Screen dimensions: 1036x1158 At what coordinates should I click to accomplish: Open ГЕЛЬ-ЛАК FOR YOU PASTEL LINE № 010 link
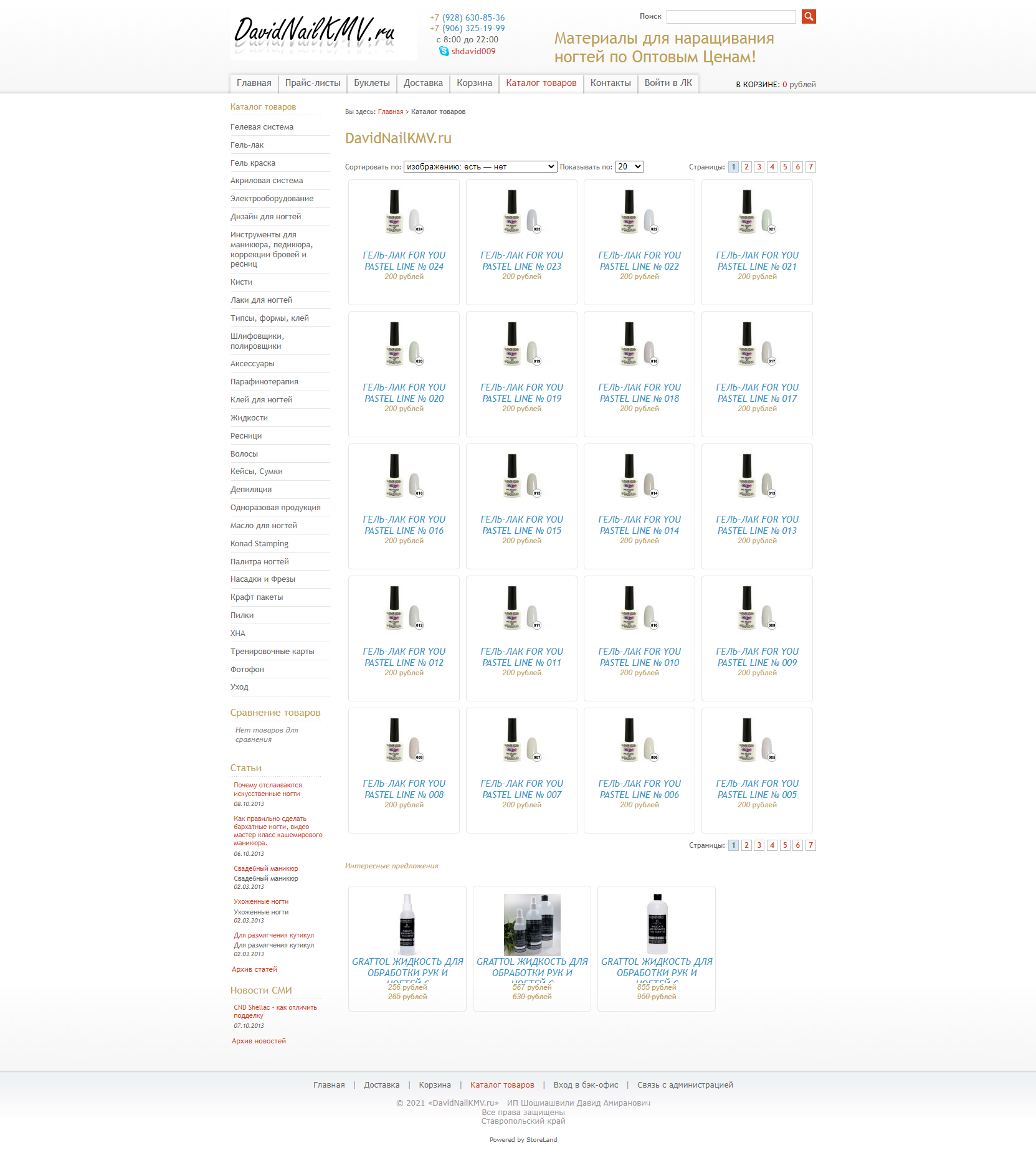click(x=639, y=657)
